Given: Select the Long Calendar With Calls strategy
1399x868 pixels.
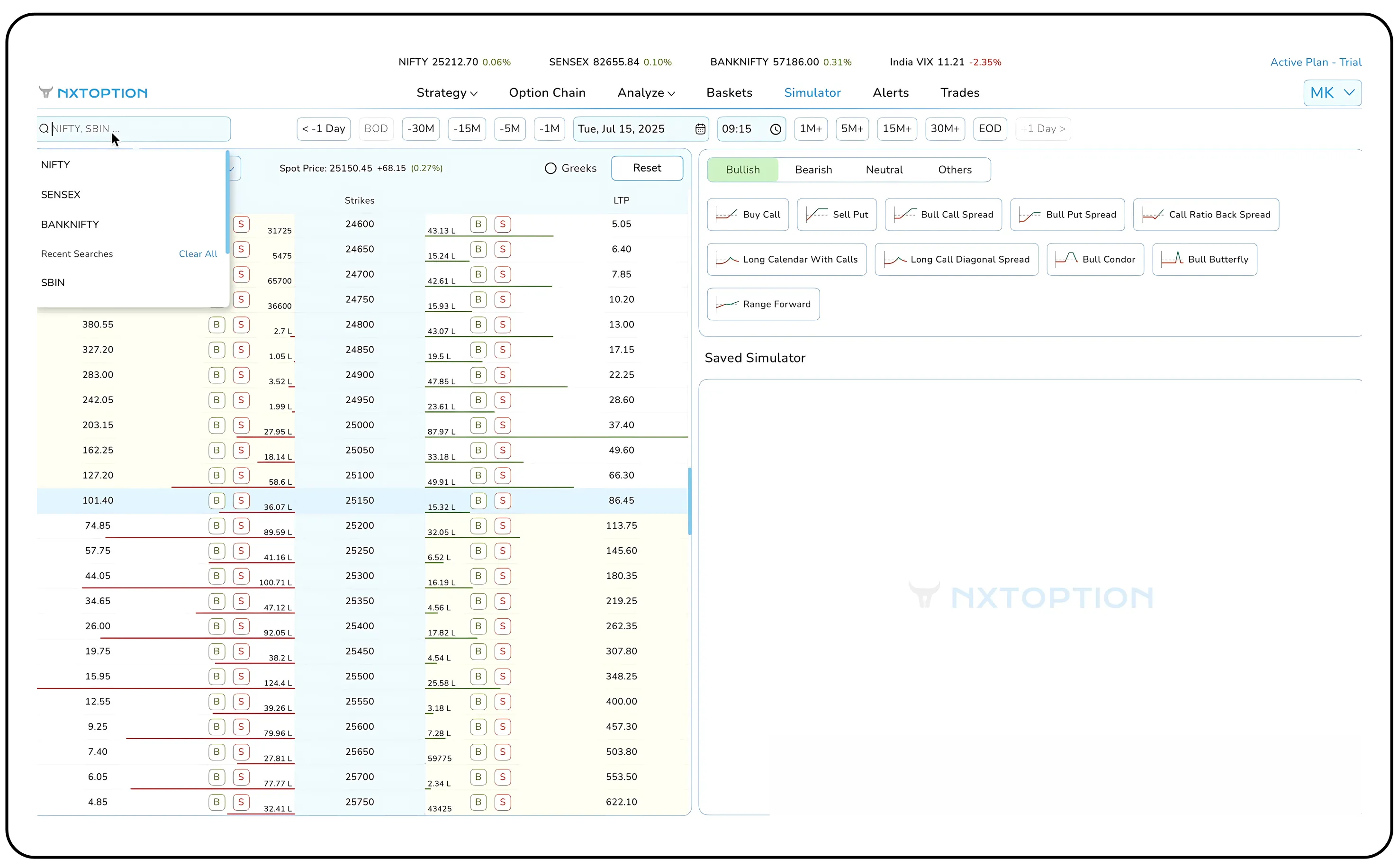Looking at the screenshot, I should [x=786, y=259].
